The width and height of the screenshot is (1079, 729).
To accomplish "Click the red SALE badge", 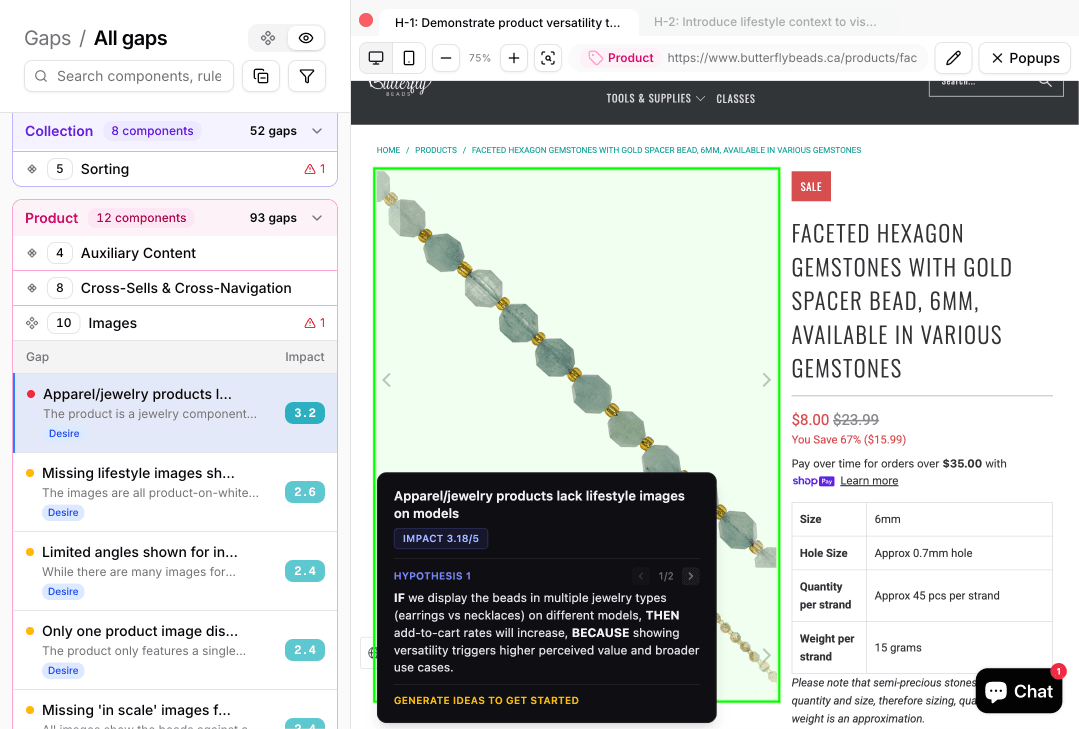I will (811, 187).
